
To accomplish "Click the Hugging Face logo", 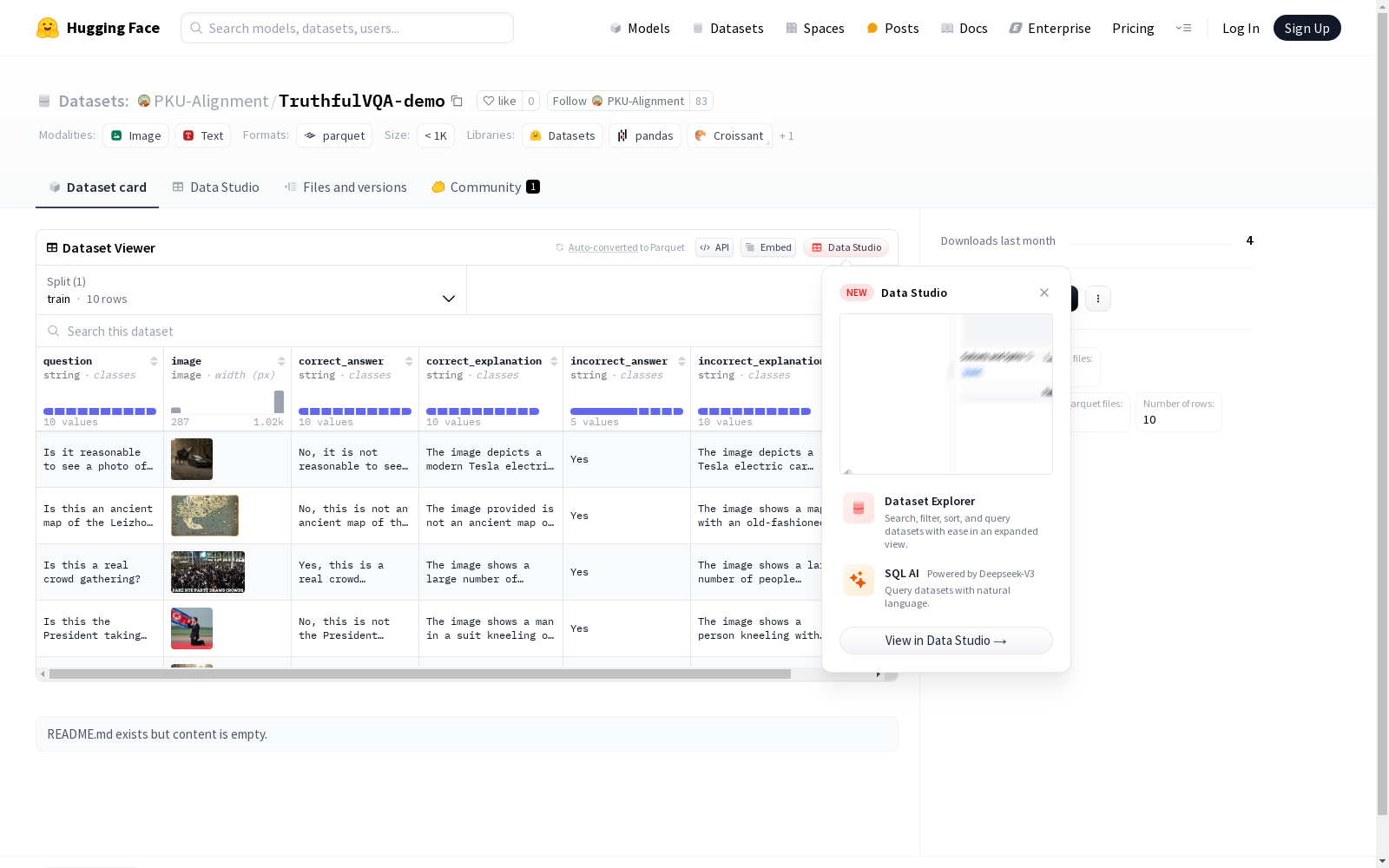I will pos(98,28).
